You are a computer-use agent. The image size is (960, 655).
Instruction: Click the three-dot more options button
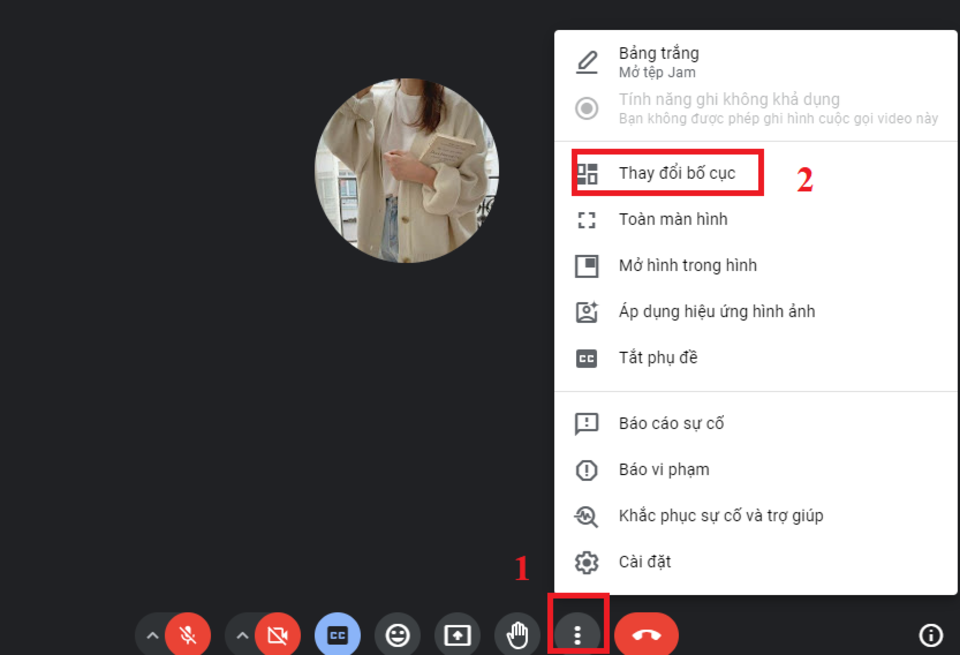[577, 635]
